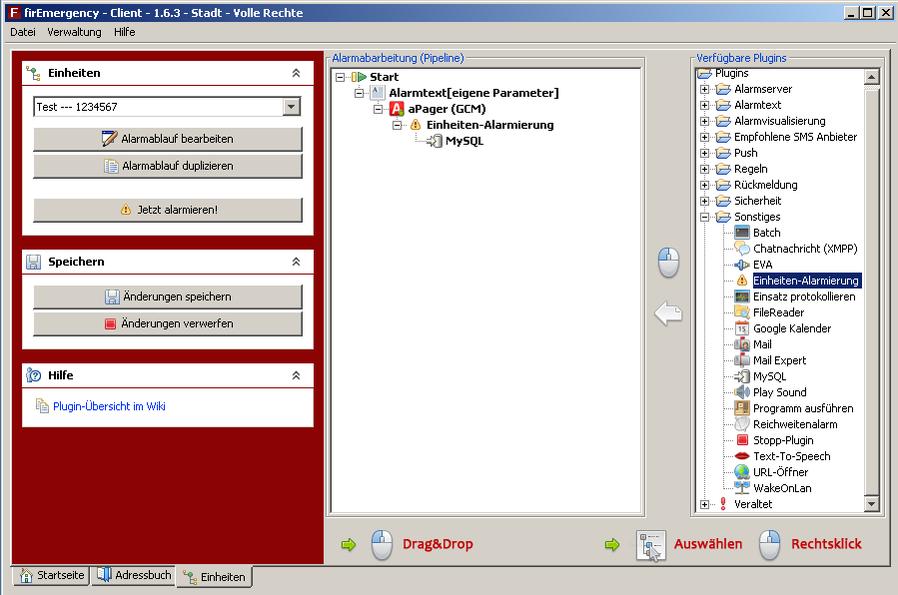Click the left arrow between panels

(668, 315)
